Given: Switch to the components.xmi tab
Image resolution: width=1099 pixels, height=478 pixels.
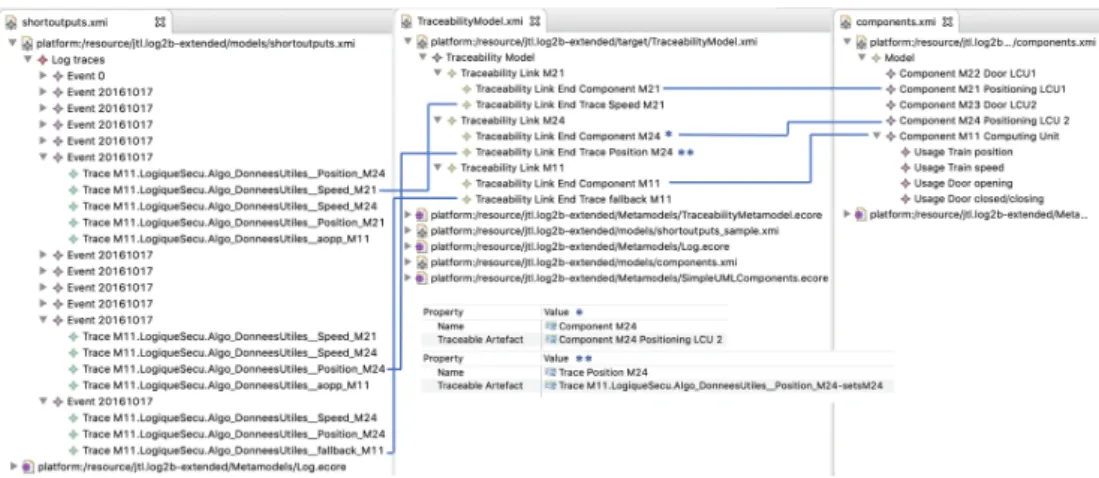Looking at the screenshot, I should tap(897, 22).
